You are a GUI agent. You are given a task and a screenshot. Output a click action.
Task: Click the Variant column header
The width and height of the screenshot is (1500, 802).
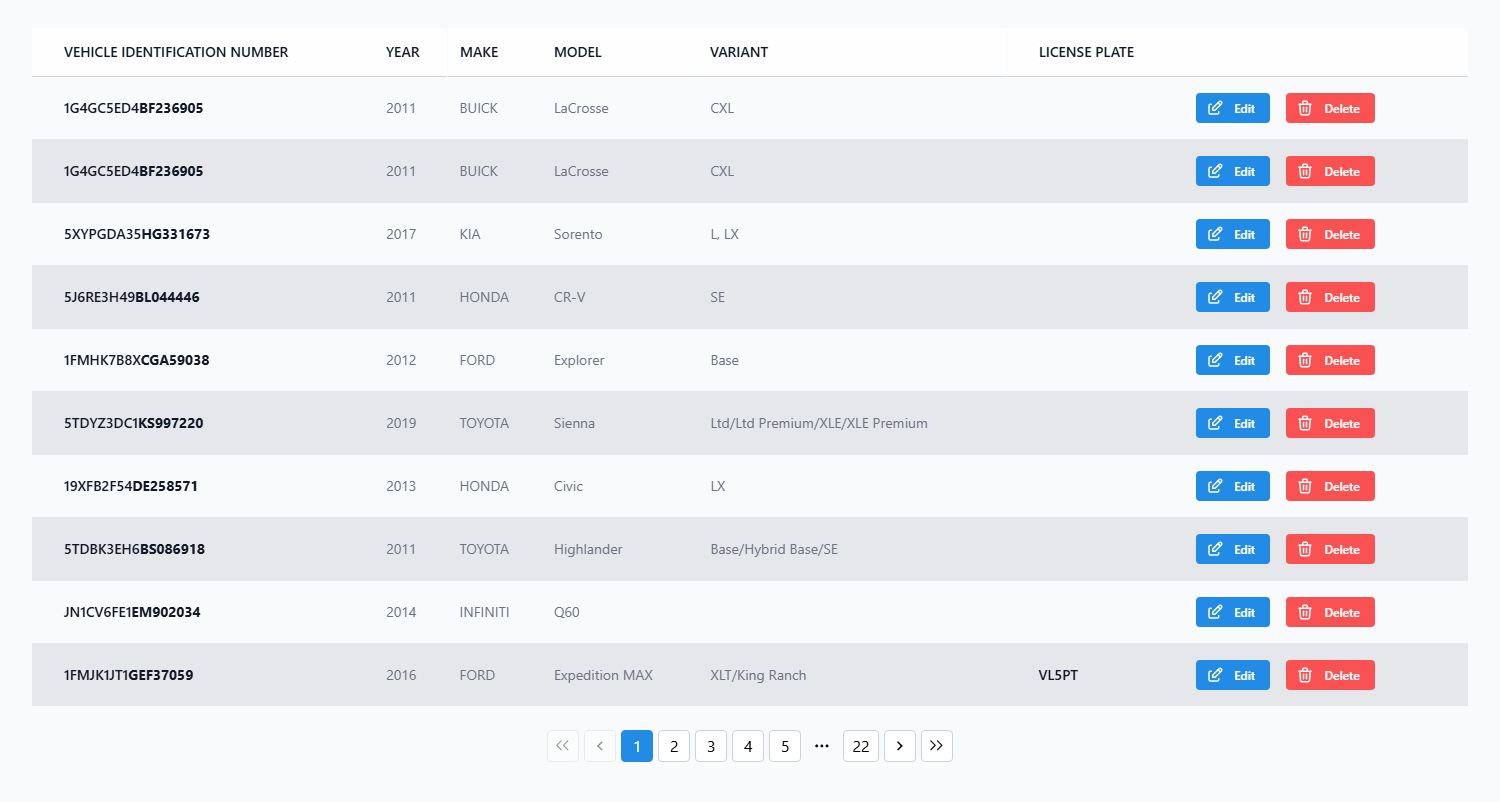click(x=739, y=52)
